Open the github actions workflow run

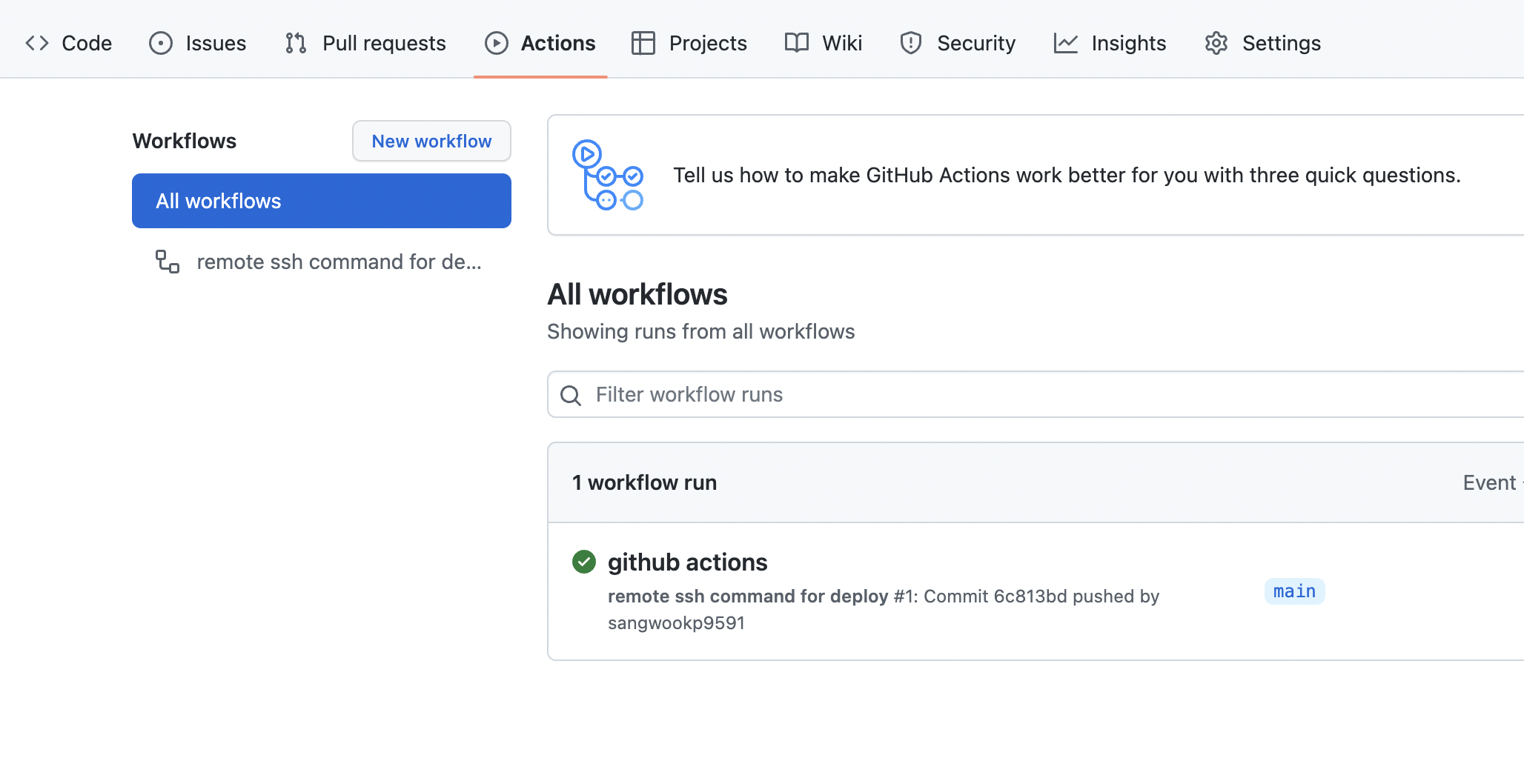[687, 562]
